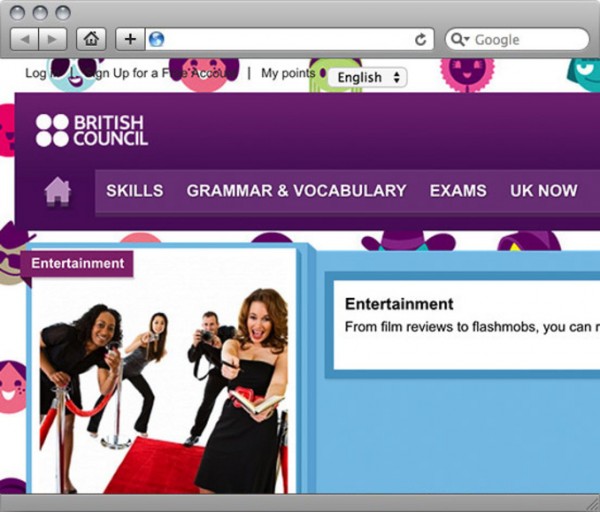Image resolution: width=600 pixels, height=512 pixels.
Task: Open the magnifier search options dropdown
Action: point(460,39)
